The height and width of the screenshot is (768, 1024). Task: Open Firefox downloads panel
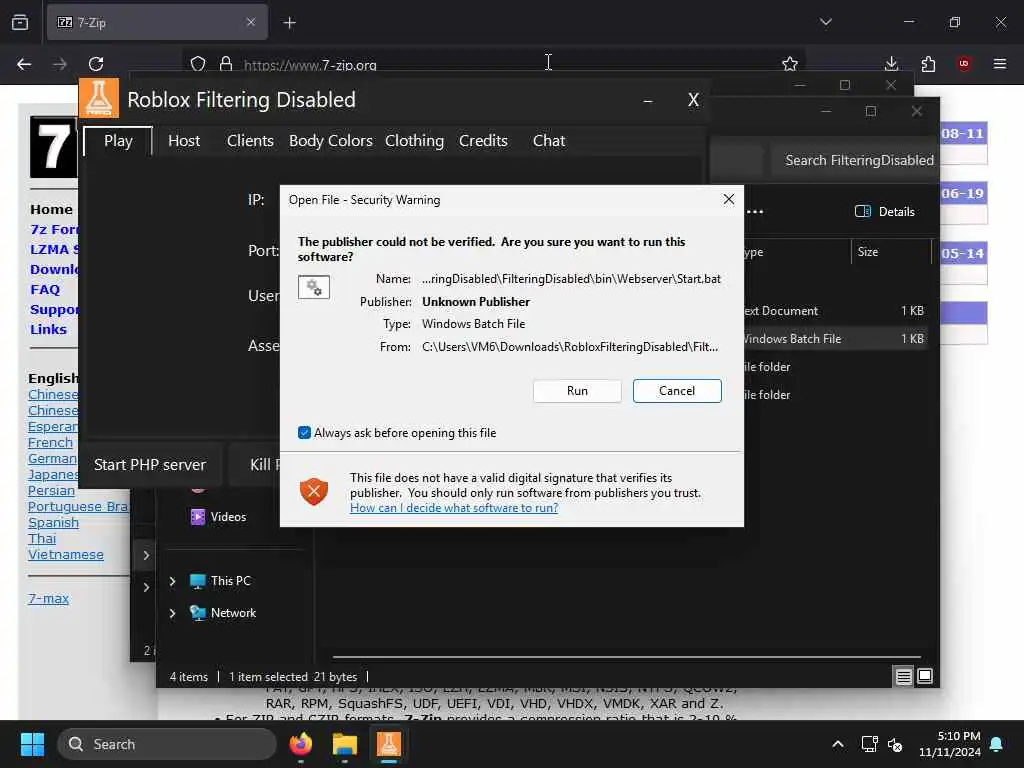891,64
